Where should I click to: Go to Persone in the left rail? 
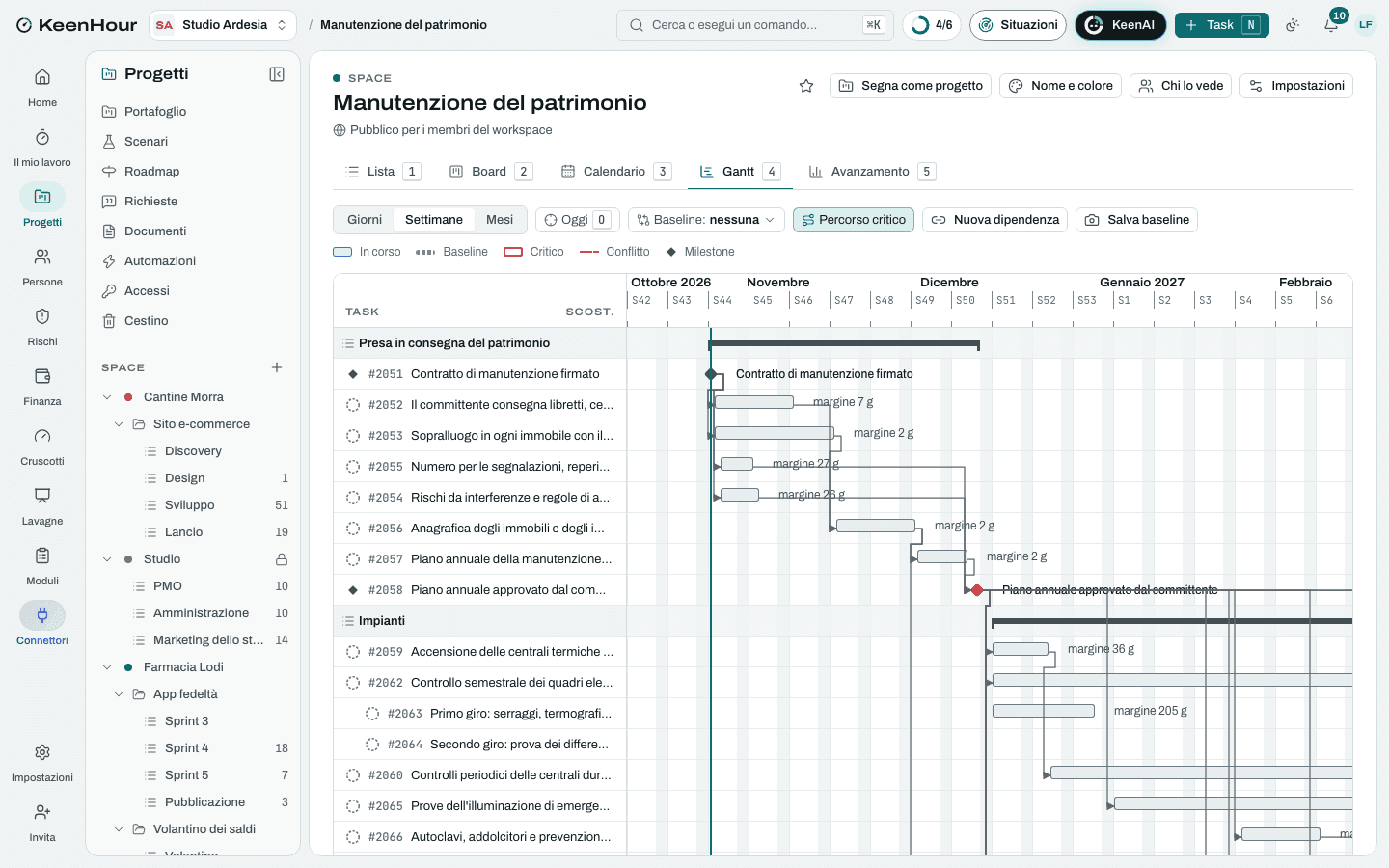pyautogui.click(x=42, y=266)
